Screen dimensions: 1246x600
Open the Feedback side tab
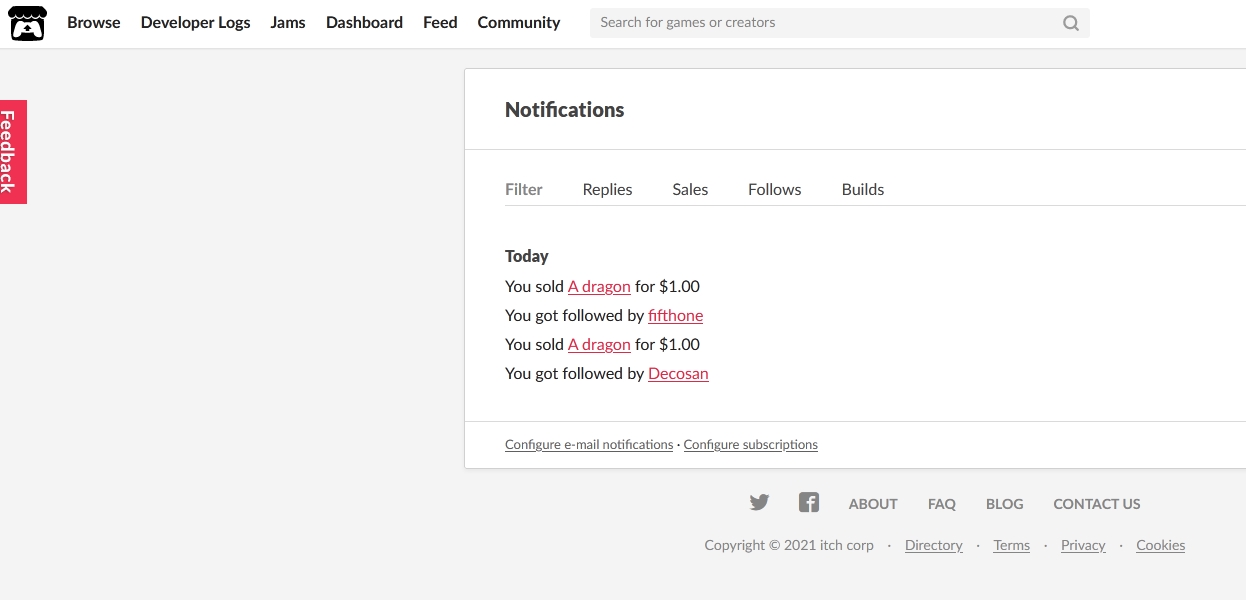[13, 152]
